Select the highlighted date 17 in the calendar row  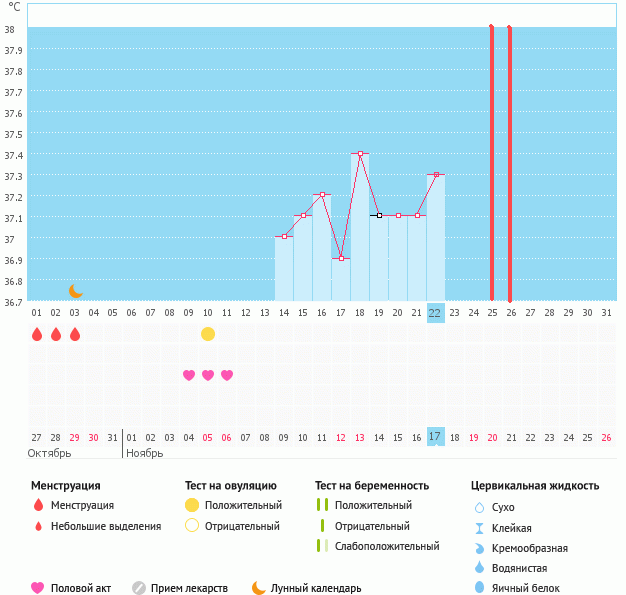435,437
